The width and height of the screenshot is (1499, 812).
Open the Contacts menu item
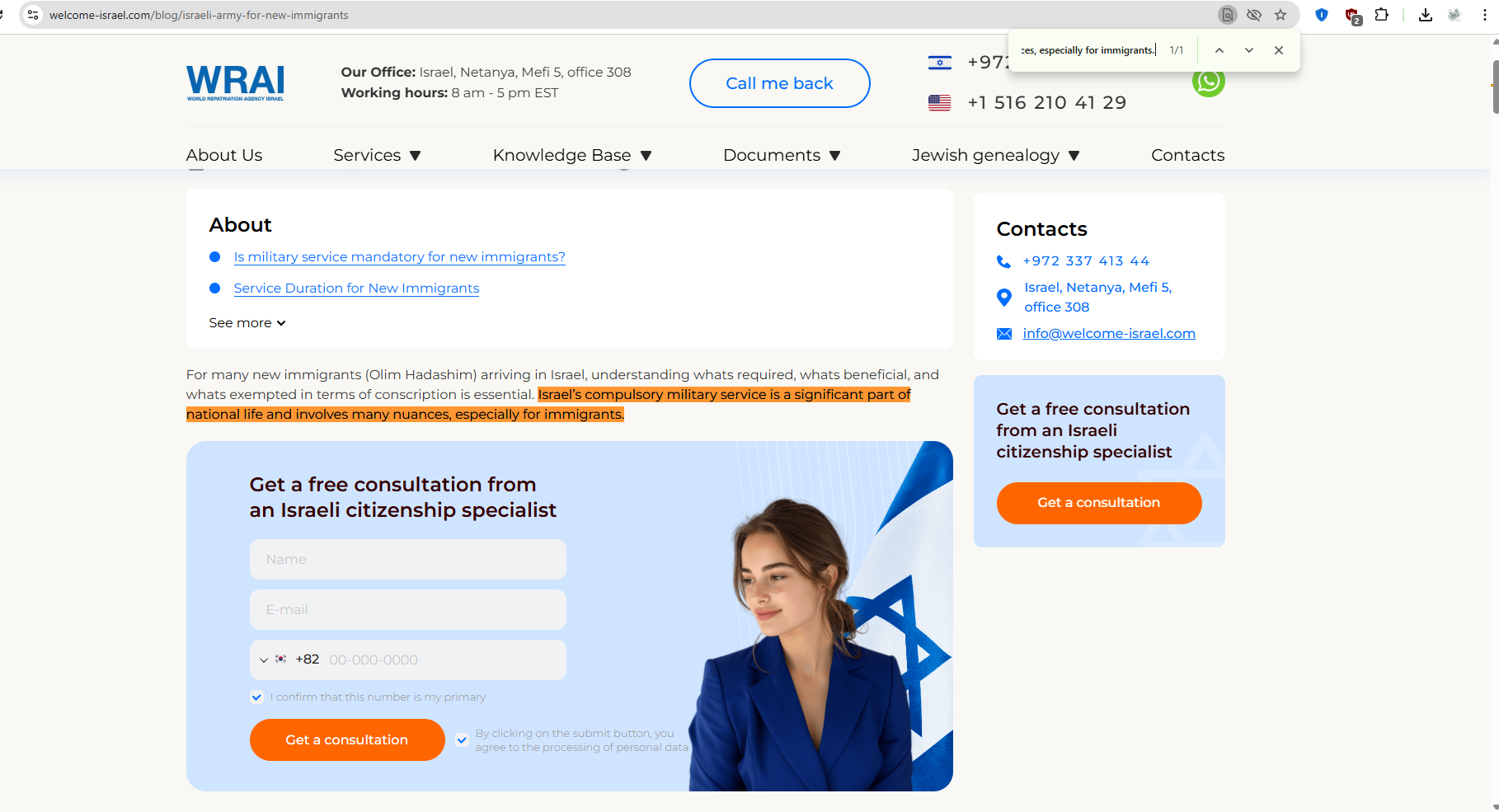click(x=1187, y=155)
